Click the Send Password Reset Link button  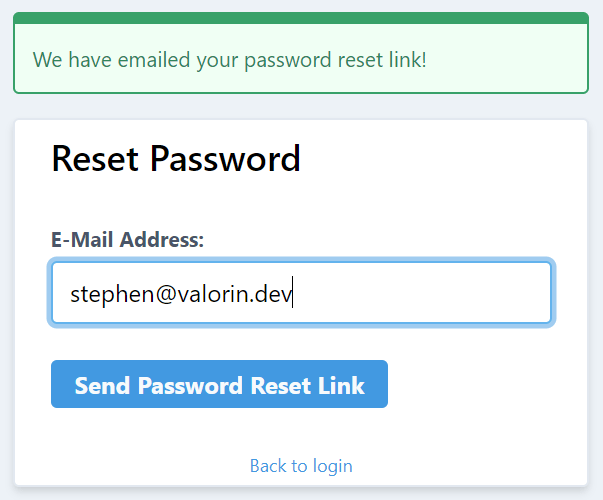click(x=219, y=384)
